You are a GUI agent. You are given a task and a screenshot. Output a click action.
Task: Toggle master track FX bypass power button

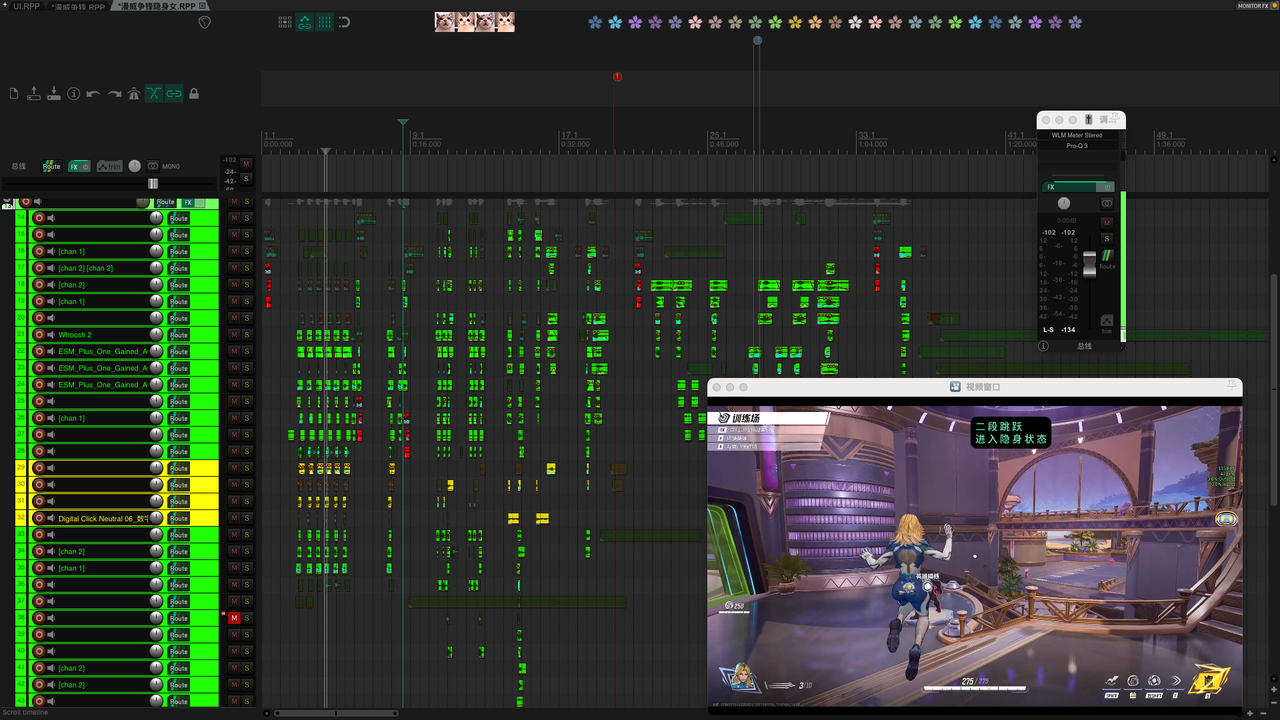86,166
